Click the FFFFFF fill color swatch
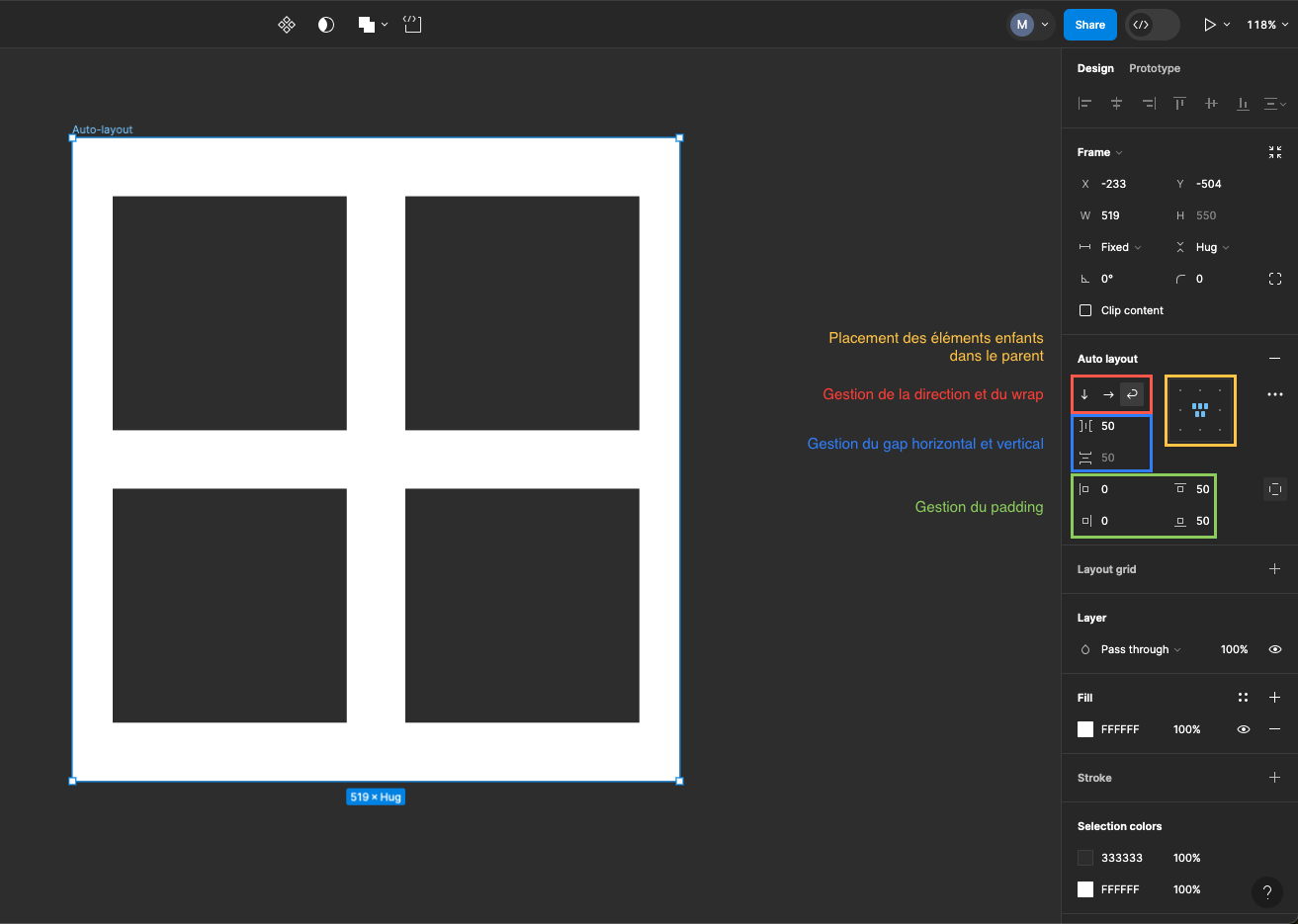The width and height of the screenshot is (1298, 924). [1084, 729]
